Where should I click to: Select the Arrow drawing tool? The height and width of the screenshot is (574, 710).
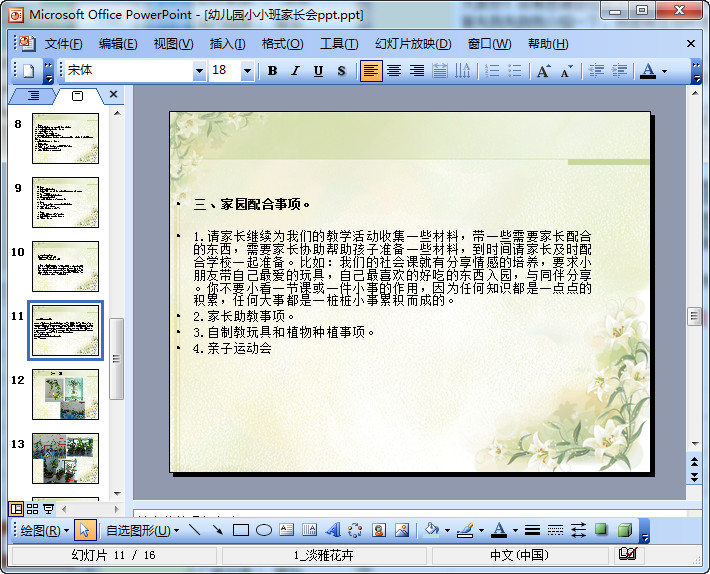(218, 530)
